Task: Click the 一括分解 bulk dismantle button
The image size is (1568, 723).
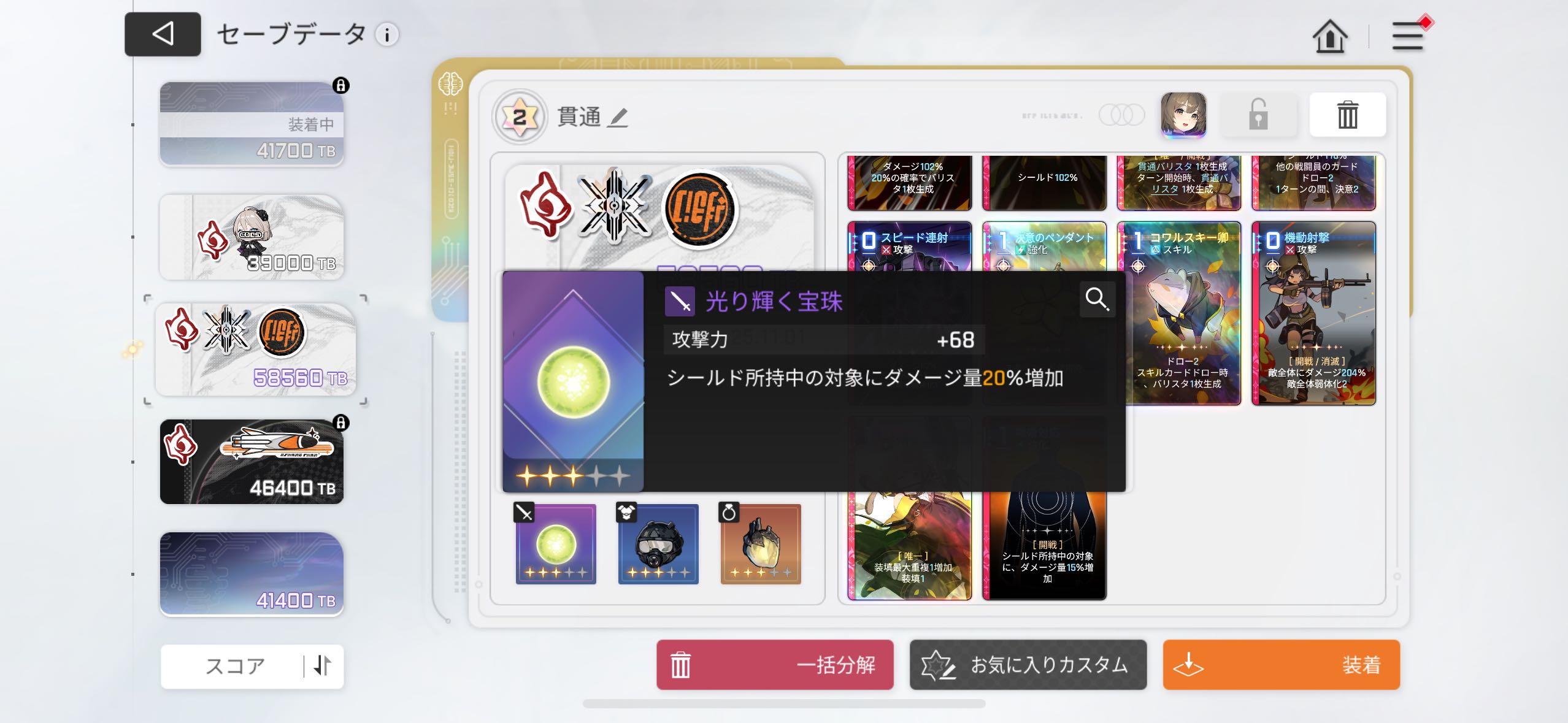Action: [775, 665]
